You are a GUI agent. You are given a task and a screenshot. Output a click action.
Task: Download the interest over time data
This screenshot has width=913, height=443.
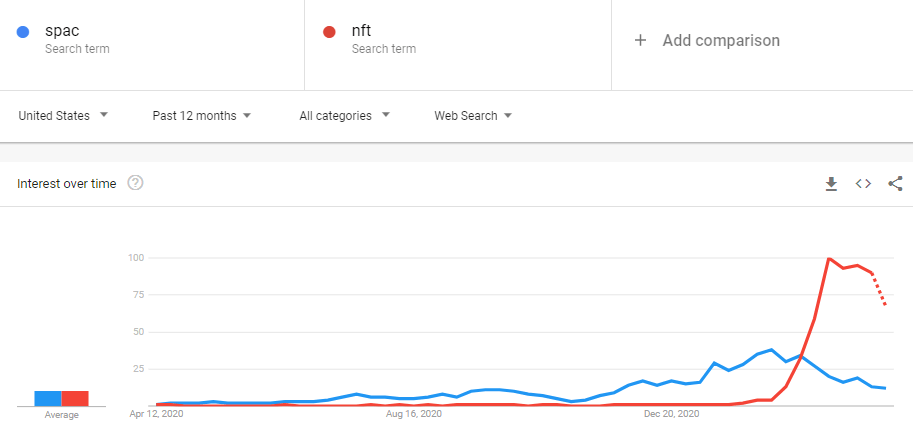[x=831, y=184]
